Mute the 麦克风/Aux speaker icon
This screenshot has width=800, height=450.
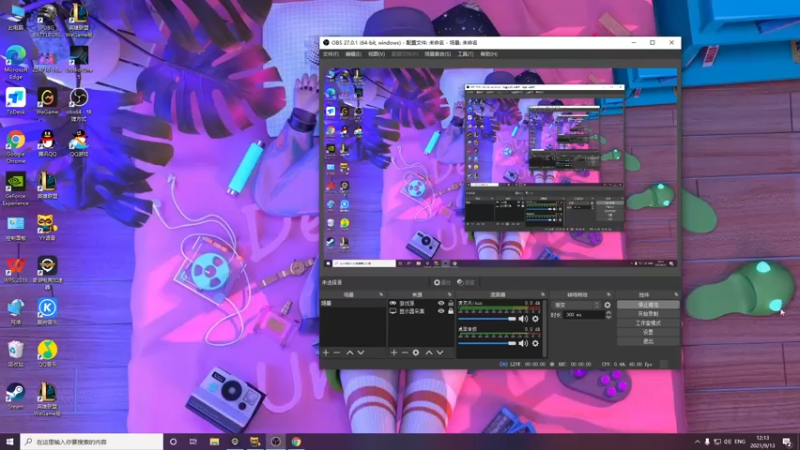pyautogui.click(x=523, y=319)
